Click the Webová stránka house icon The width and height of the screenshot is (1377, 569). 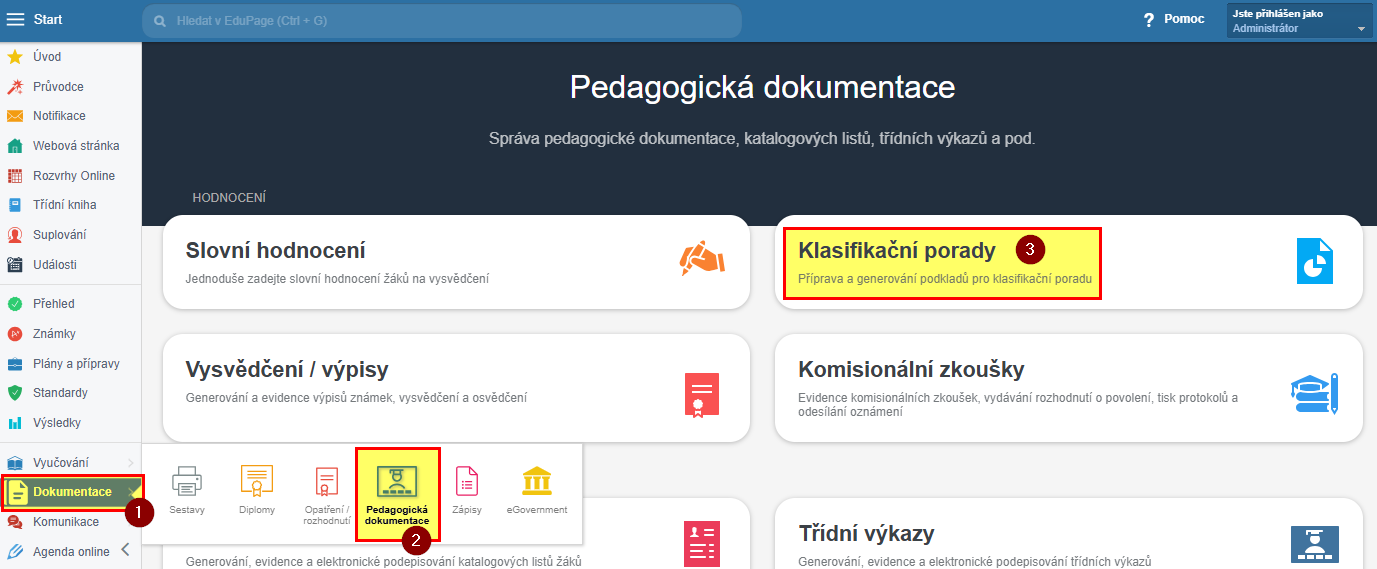coord(15,146)
